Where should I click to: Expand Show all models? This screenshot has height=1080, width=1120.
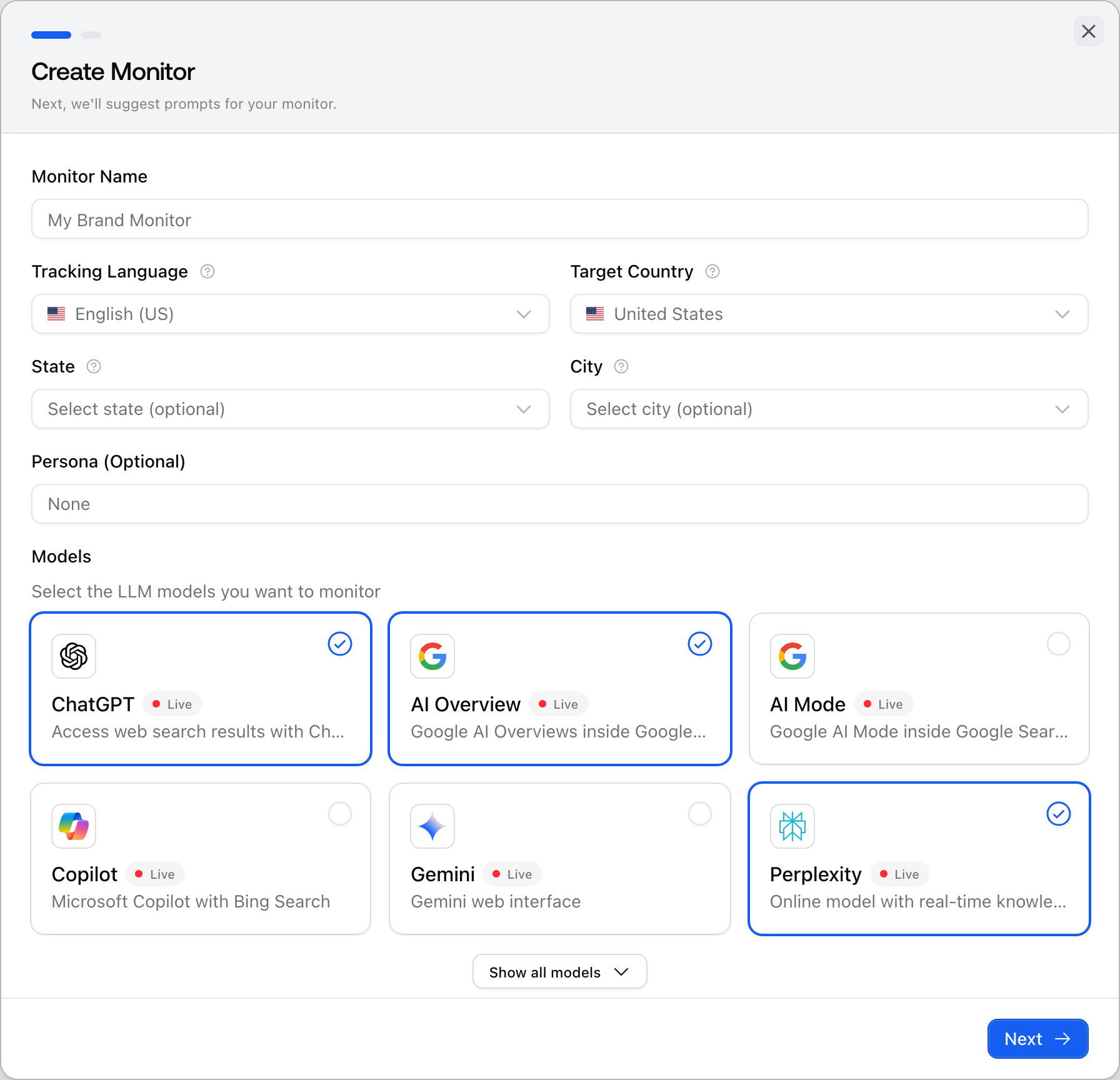coord(560,972)
